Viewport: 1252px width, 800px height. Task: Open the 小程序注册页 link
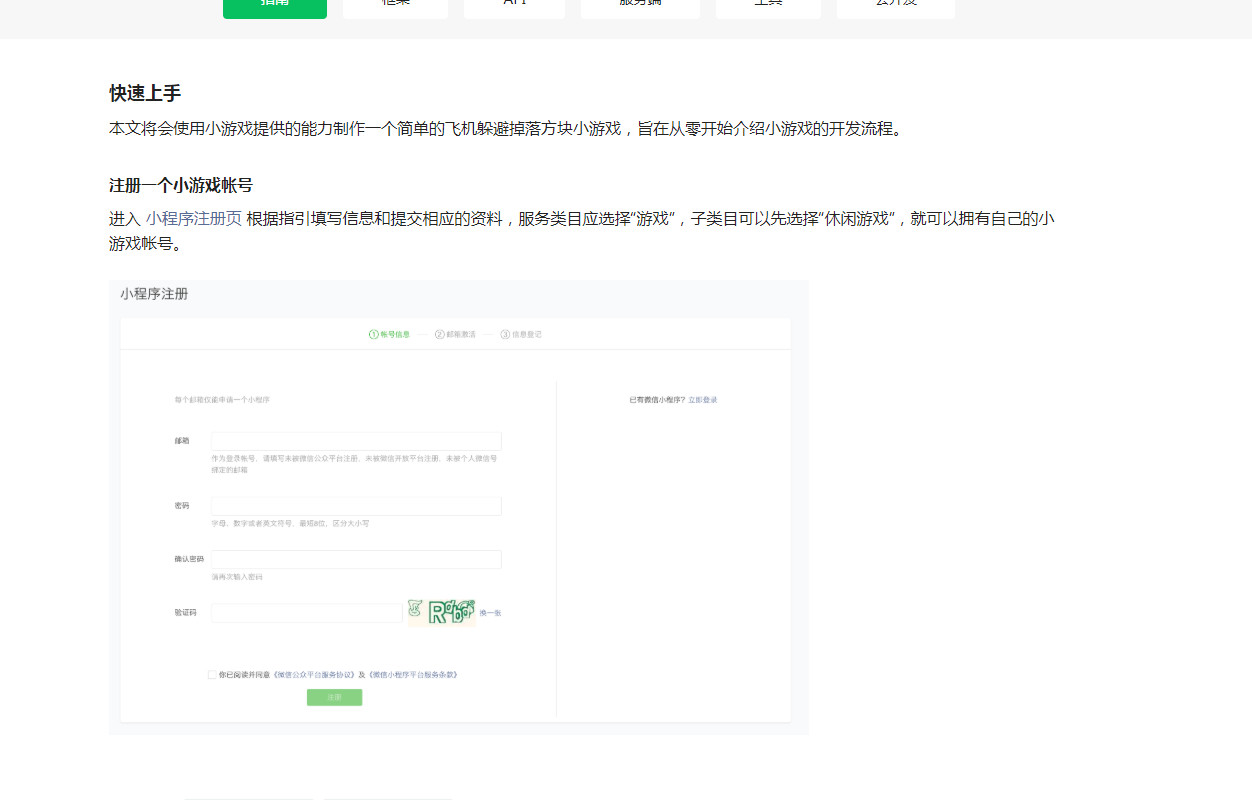tap(194, 219)
